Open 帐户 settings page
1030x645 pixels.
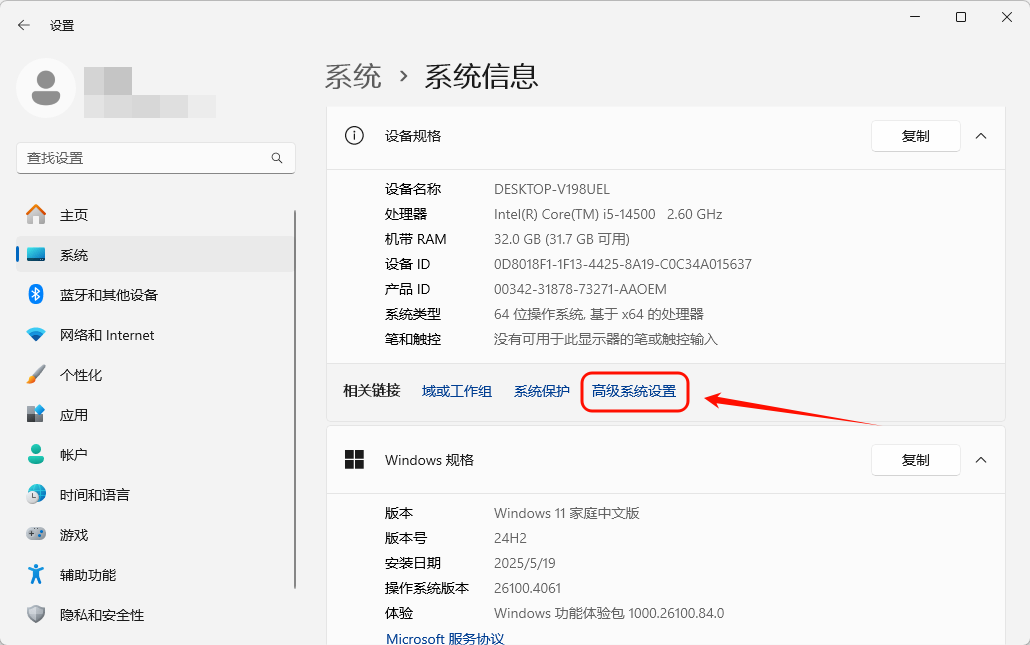coord(155,455)
